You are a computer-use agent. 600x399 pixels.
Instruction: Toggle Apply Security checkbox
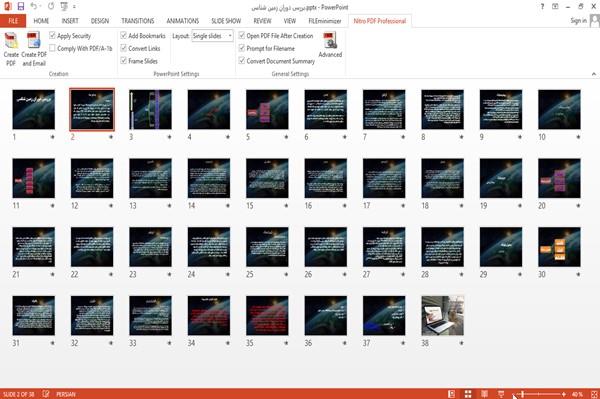coord(52,36)
